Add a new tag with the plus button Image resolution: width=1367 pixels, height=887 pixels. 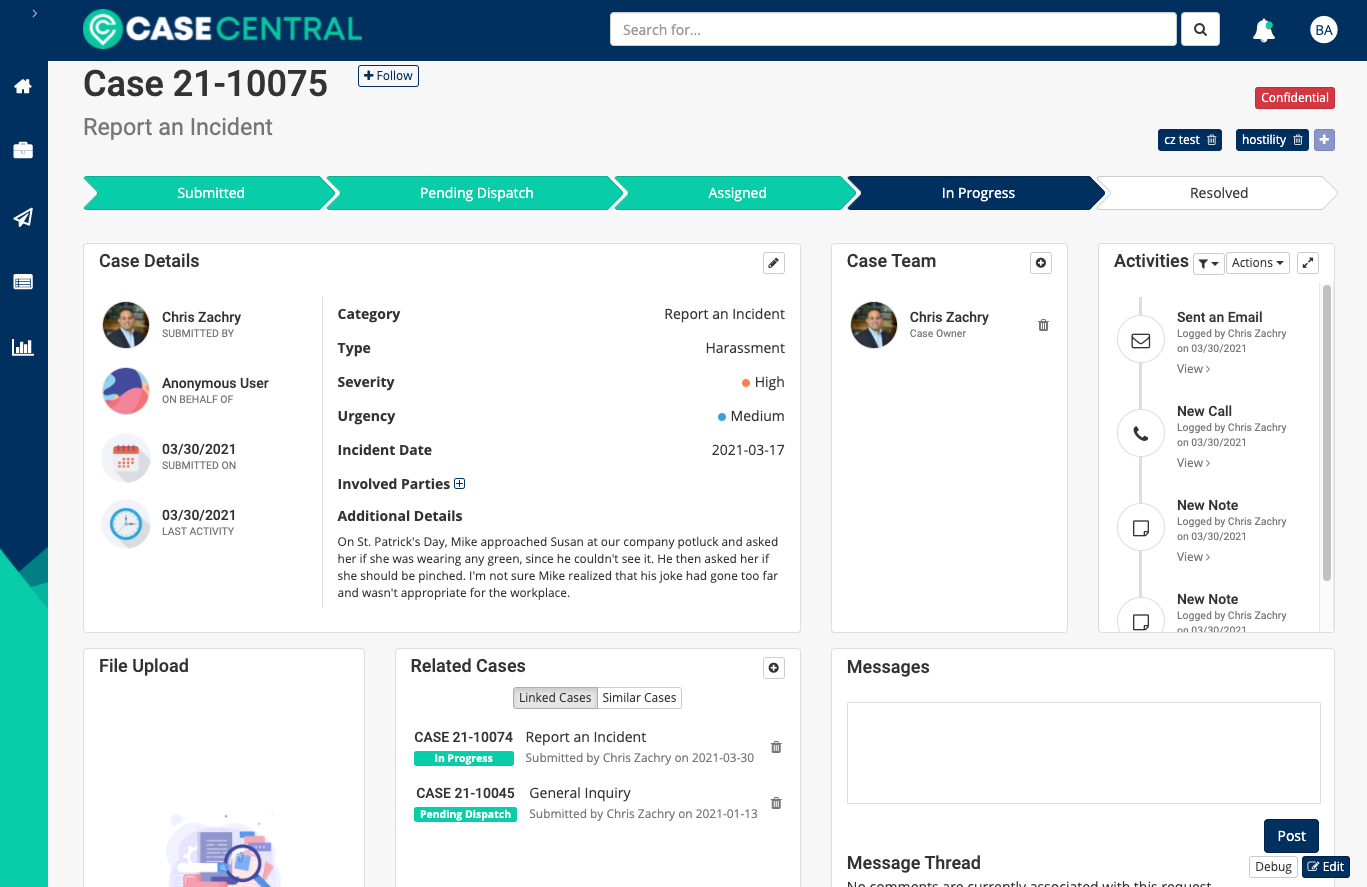point(1324,140)
